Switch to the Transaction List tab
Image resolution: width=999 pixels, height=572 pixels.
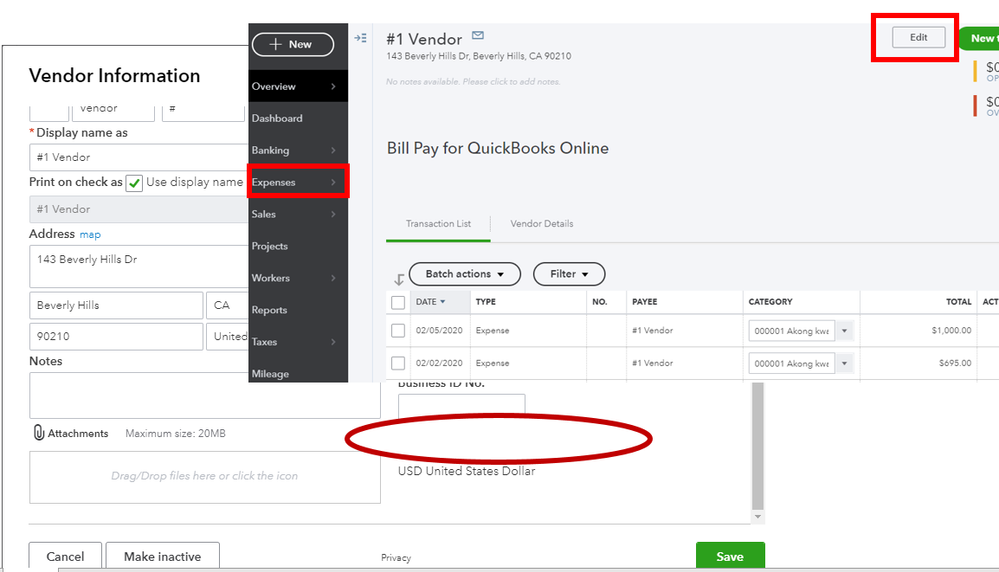(438, 224)
